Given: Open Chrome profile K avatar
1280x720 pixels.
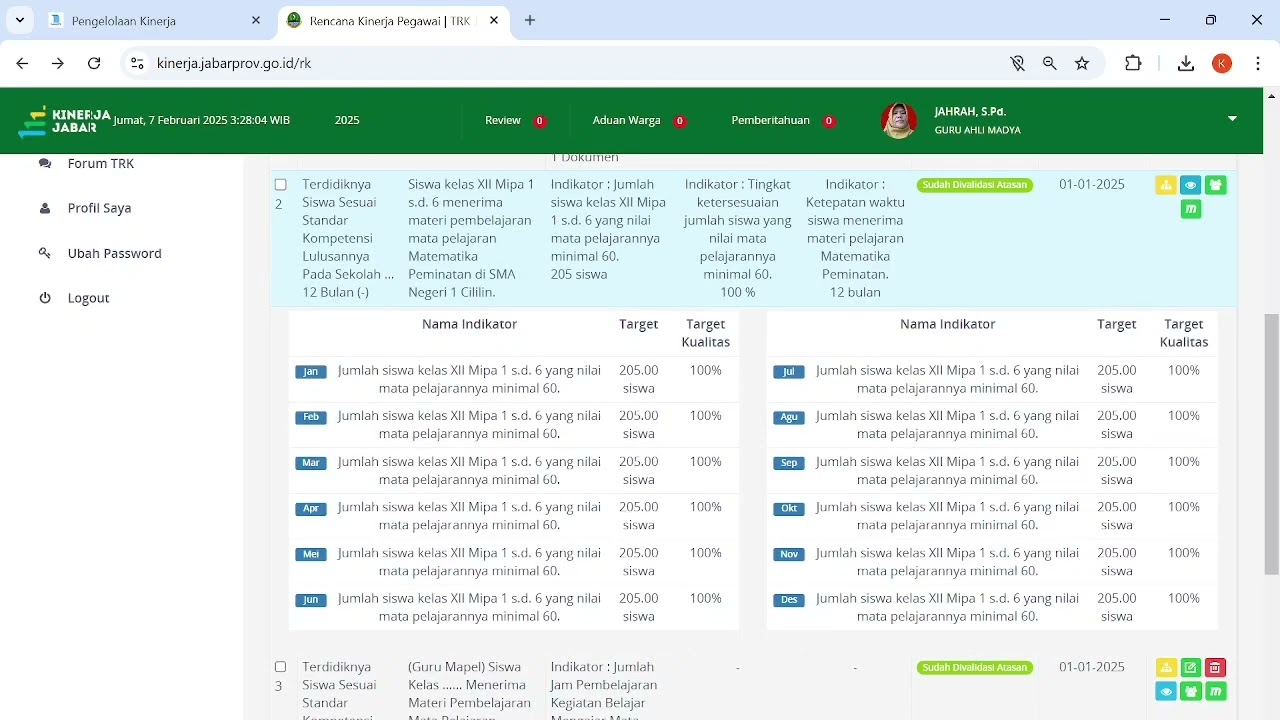Looking at the screenshot, I should [1222, 63].
